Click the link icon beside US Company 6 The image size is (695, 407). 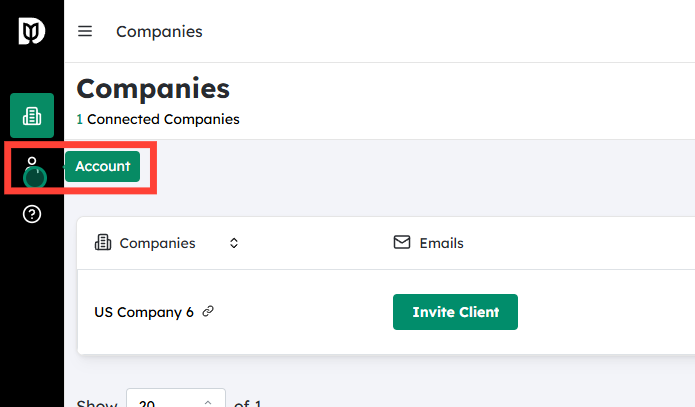click(x=208, y=311)
